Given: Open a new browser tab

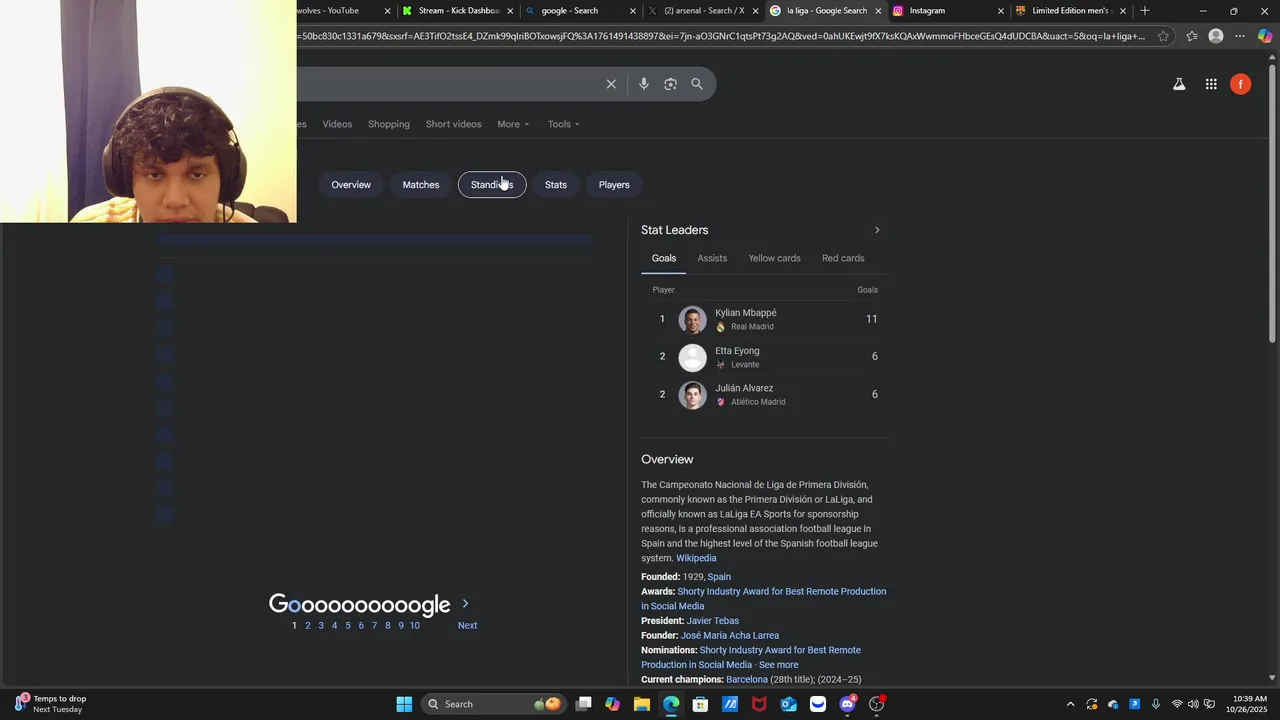Looking at the screenshot, I should click(x=1145, y=11).
